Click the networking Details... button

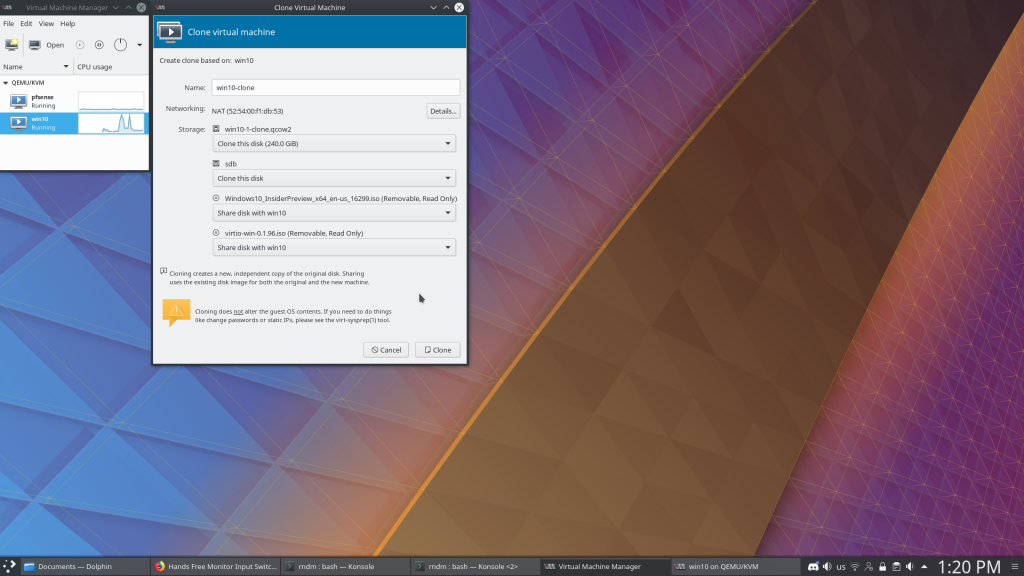(442, 111)
